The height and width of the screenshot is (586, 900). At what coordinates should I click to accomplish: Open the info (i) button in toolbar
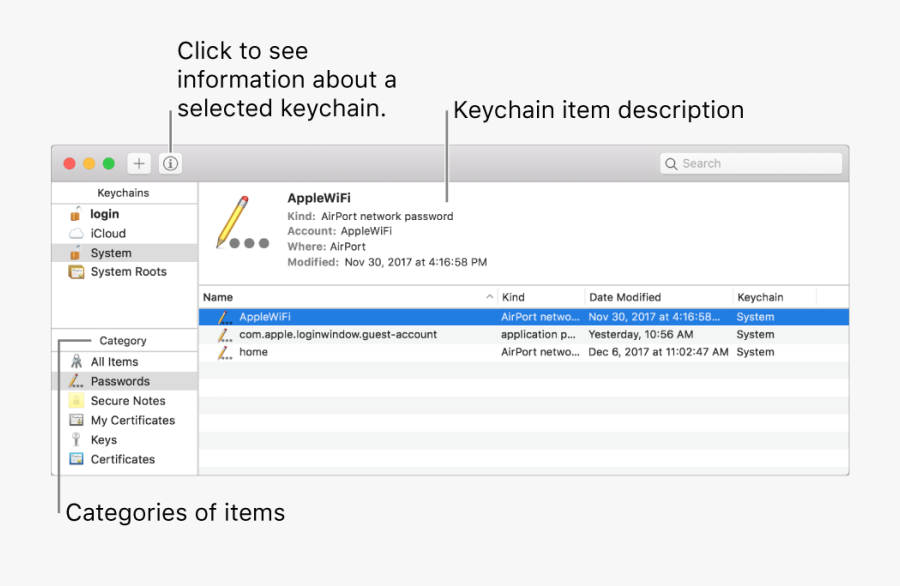coord(170,164)
